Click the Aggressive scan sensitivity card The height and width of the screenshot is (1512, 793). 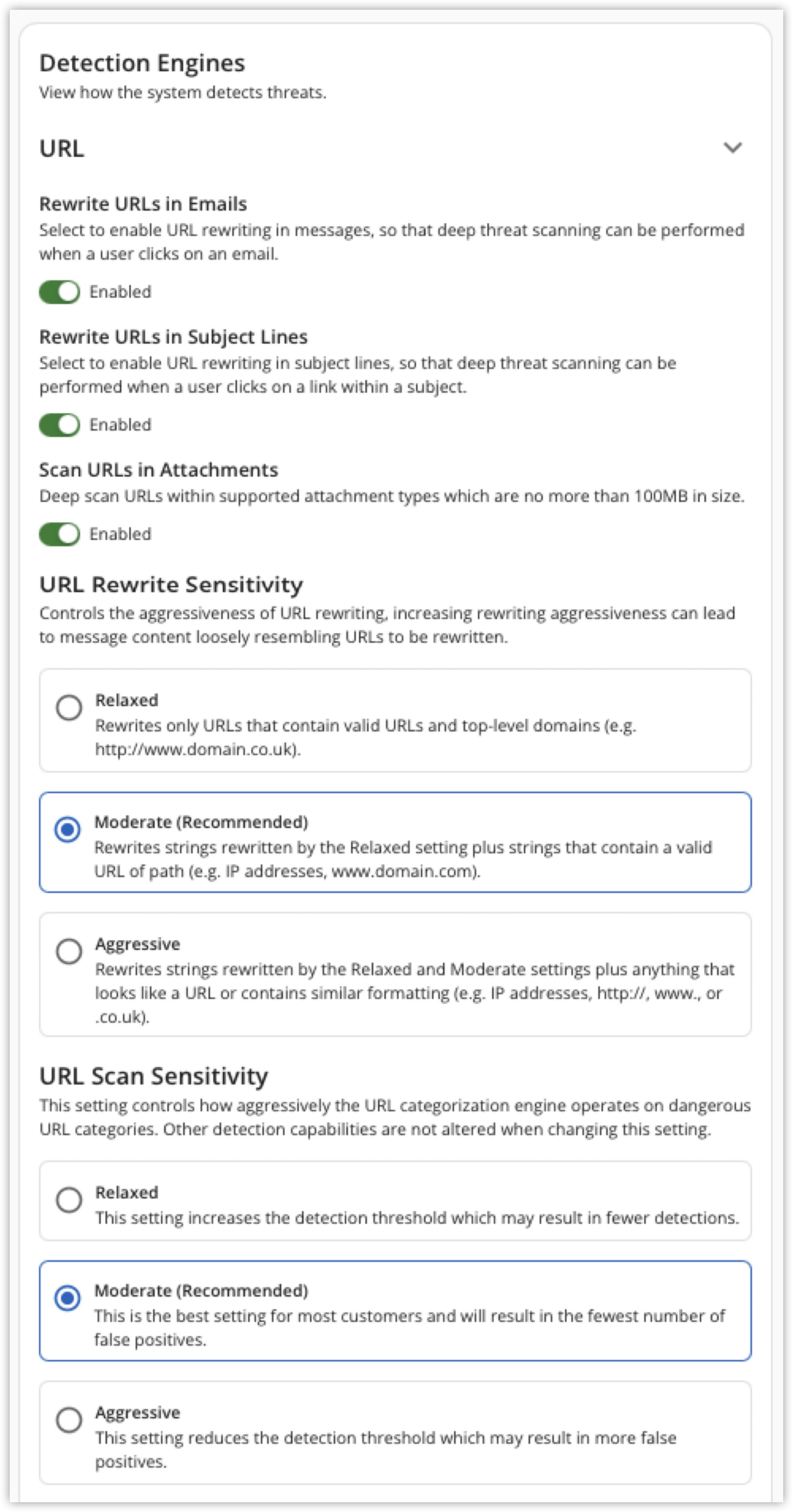[394, 1432]
